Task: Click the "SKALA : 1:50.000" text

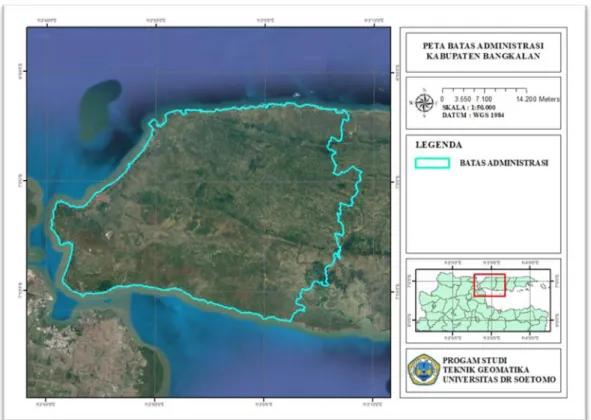Action: (469, 107)
